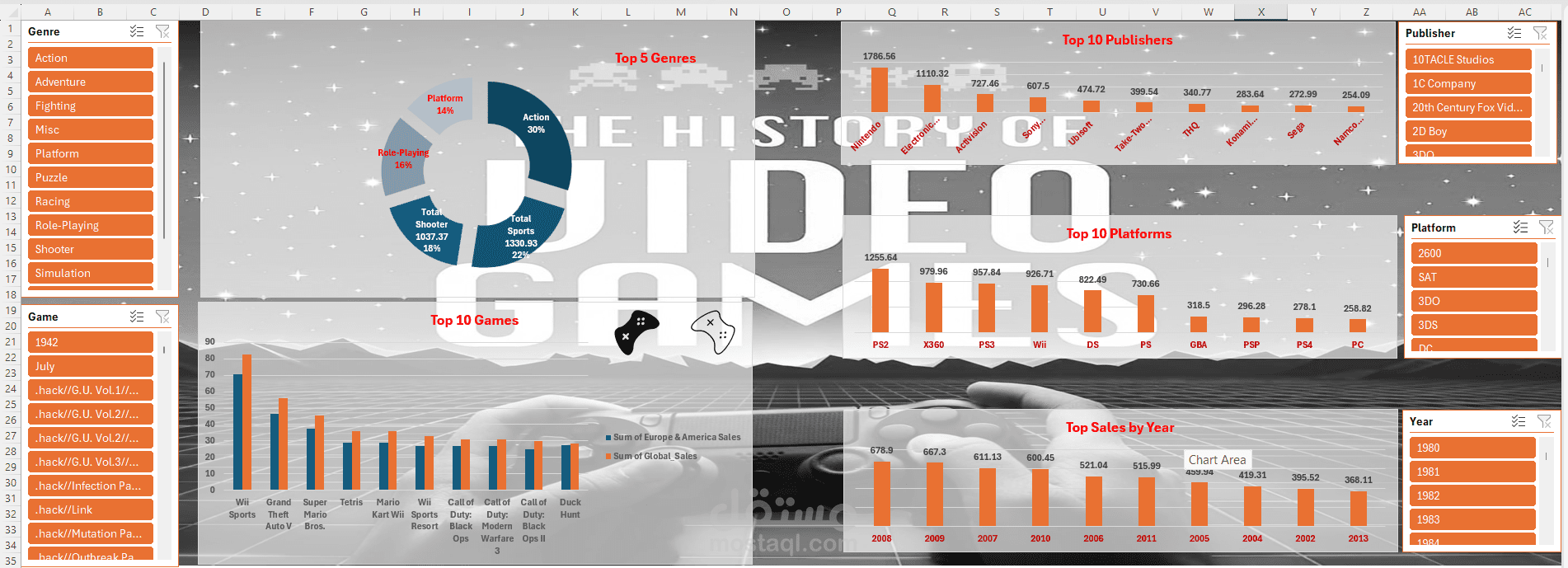Click Genre slicer scrollbar
Viewport: 1568px width, 568px height.
click(165, 148)
